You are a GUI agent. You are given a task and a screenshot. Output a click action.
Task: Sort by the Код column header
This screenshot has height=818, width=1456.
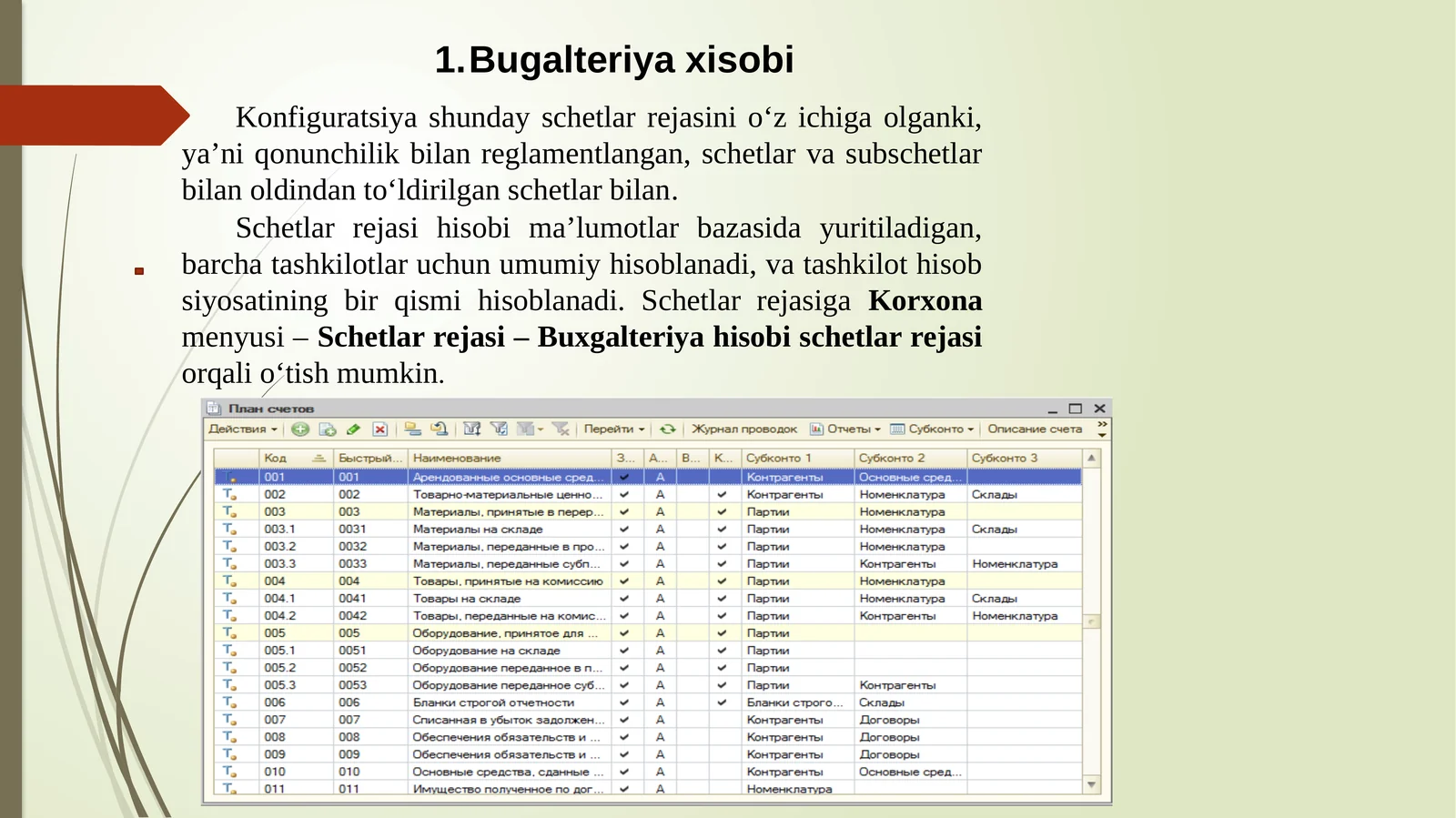(x=296, y=458)
